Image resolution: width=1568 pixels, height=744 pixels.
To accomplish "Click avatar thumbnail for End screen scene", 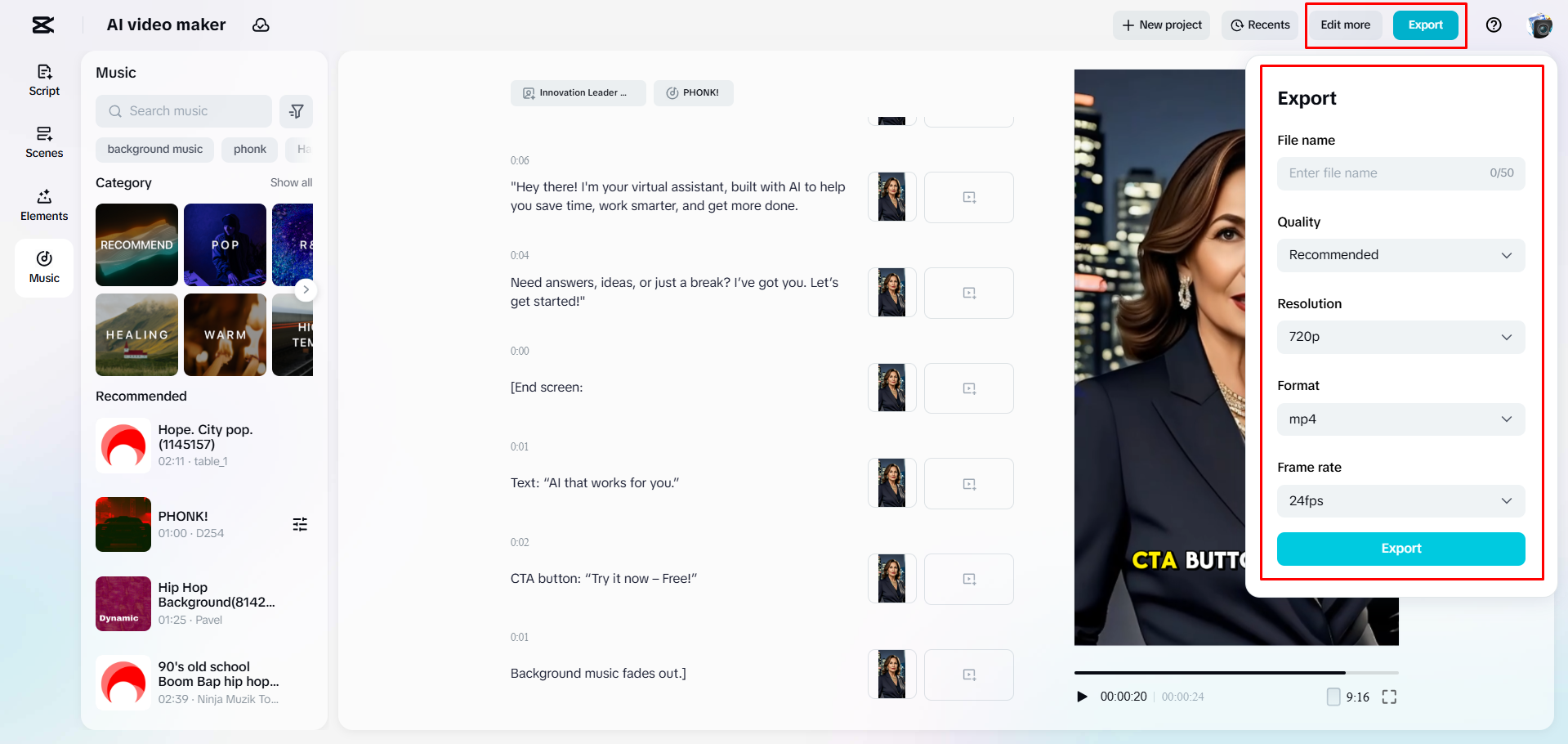I will (x=892, y=388).
